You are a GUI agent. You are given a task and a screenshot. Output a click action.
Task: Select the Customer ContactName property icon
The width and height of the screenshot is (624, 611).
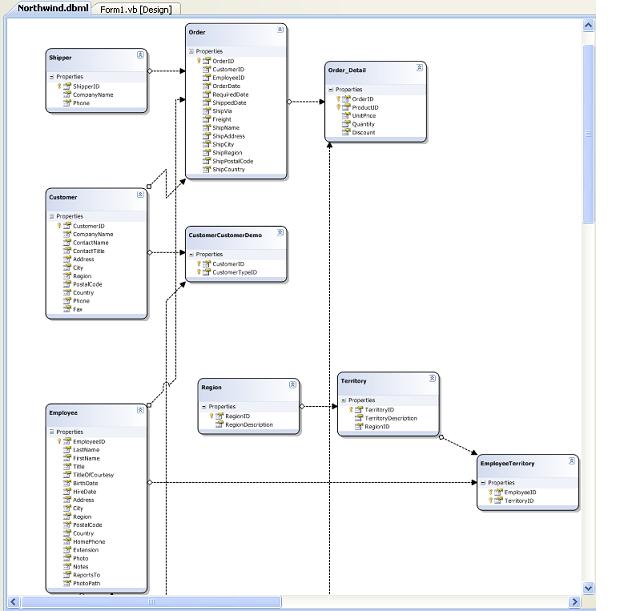point(67,242)
